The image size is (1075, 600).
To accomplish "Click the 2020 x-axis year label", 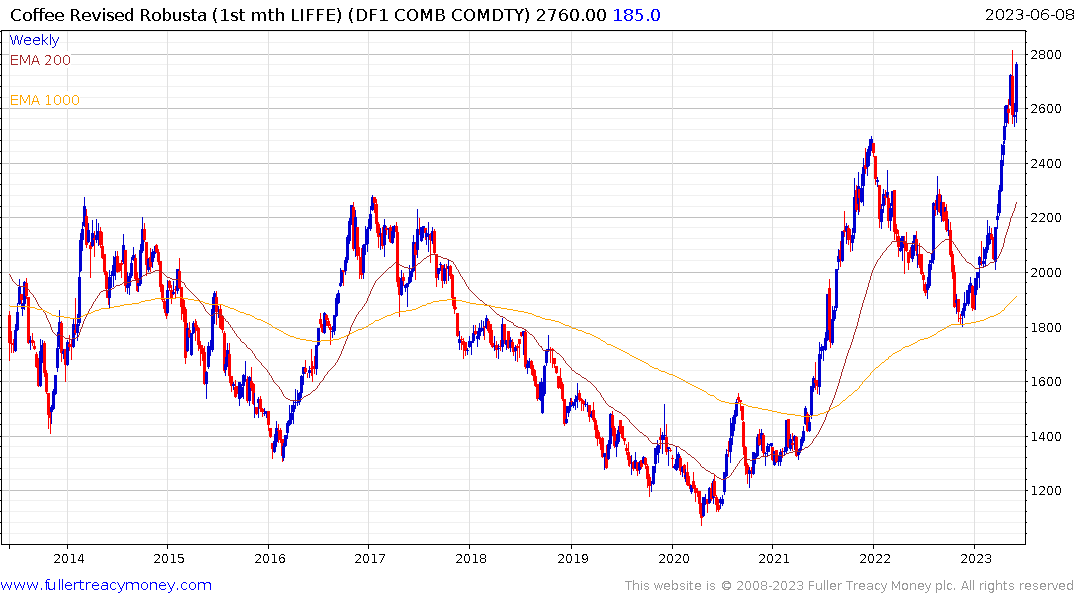I will click(x=673, y=558).
